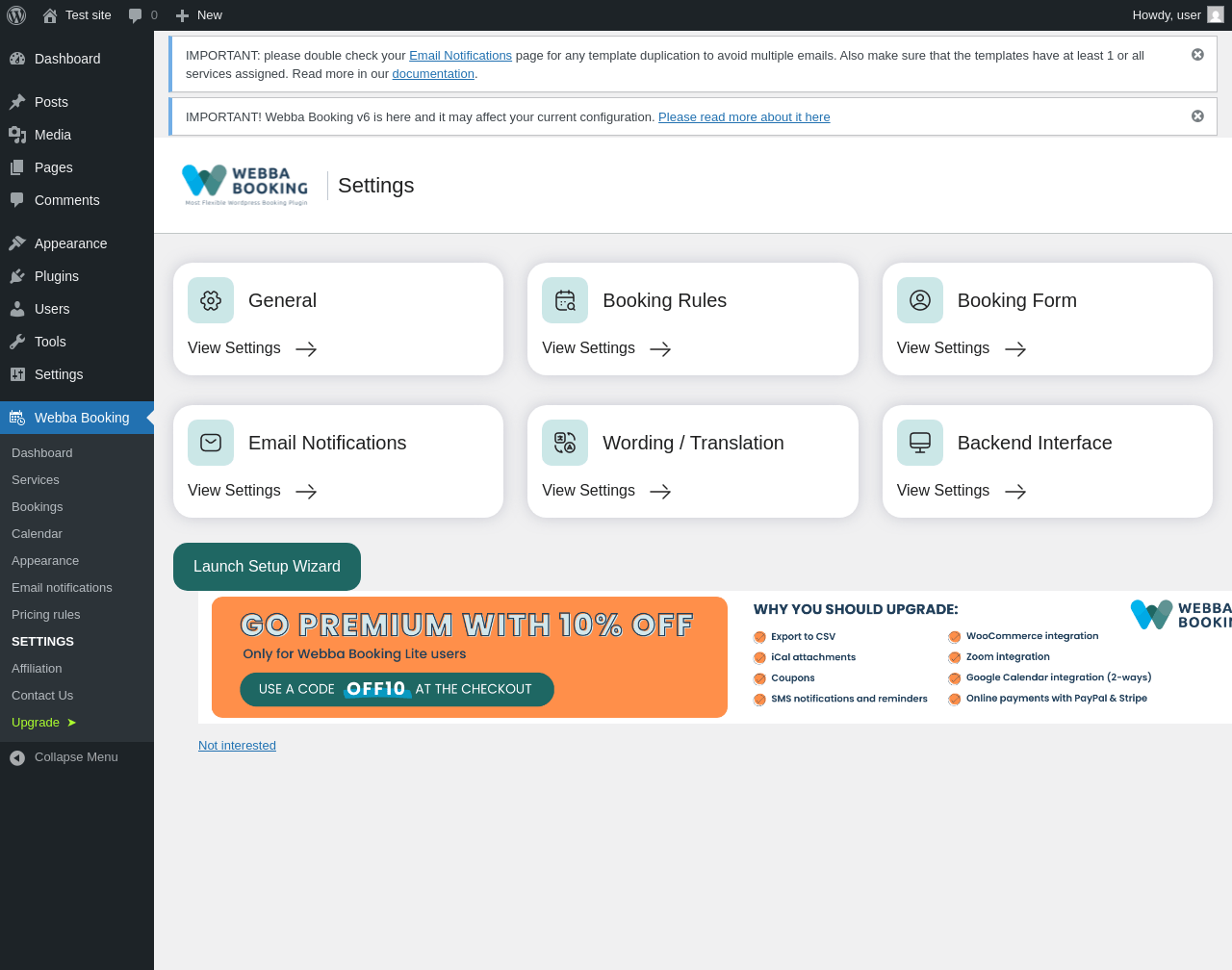Dismiss the Email Notifications notice
1232x970 pixels.
[x=1197, y=55]
